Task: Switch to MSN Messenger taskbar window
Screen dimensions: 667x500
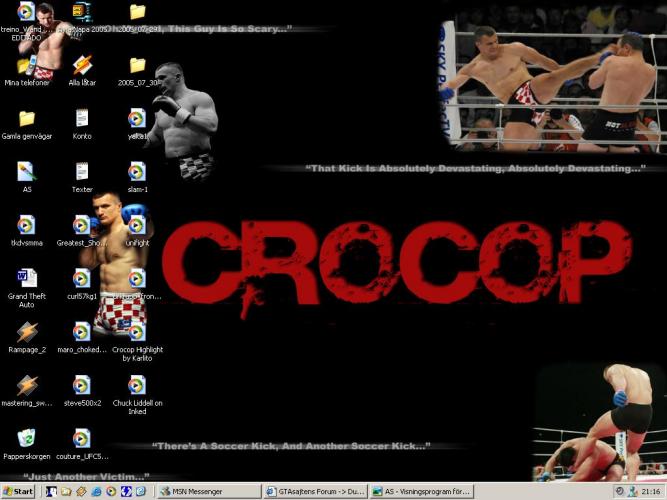Action: tap(208, 492)
